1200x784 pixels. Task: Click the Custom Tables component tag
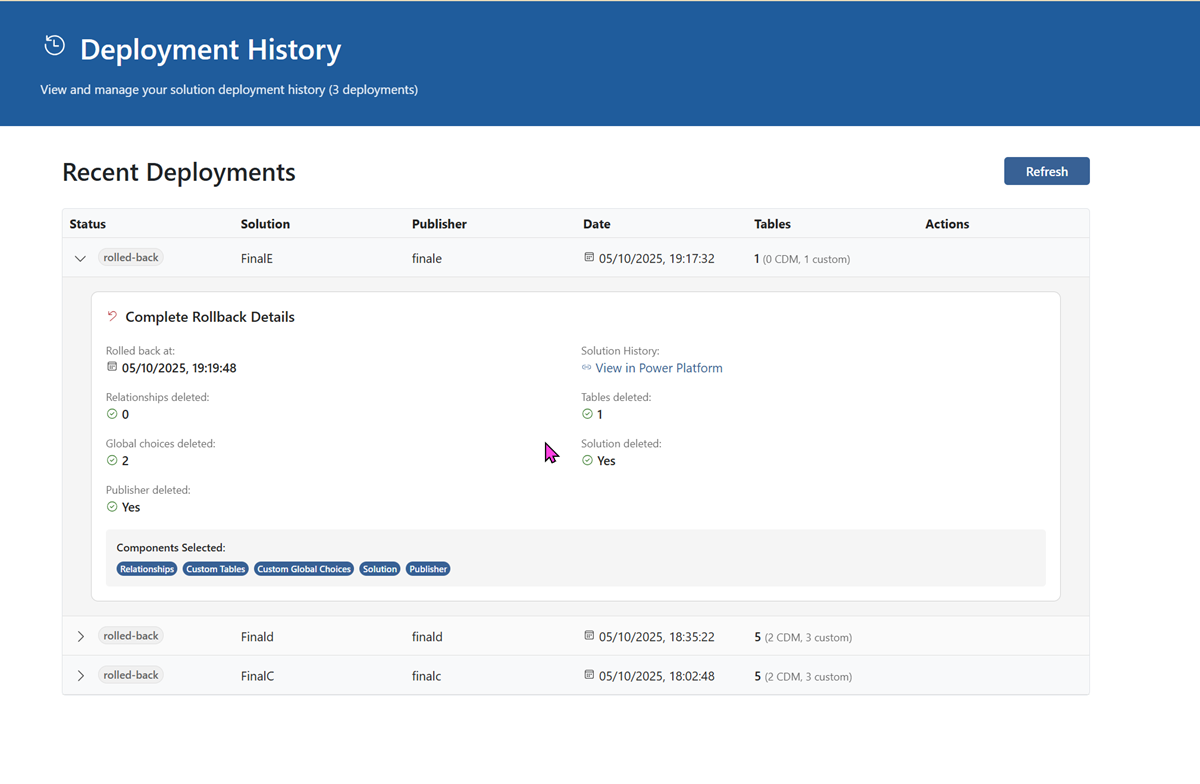coord(216,569)
